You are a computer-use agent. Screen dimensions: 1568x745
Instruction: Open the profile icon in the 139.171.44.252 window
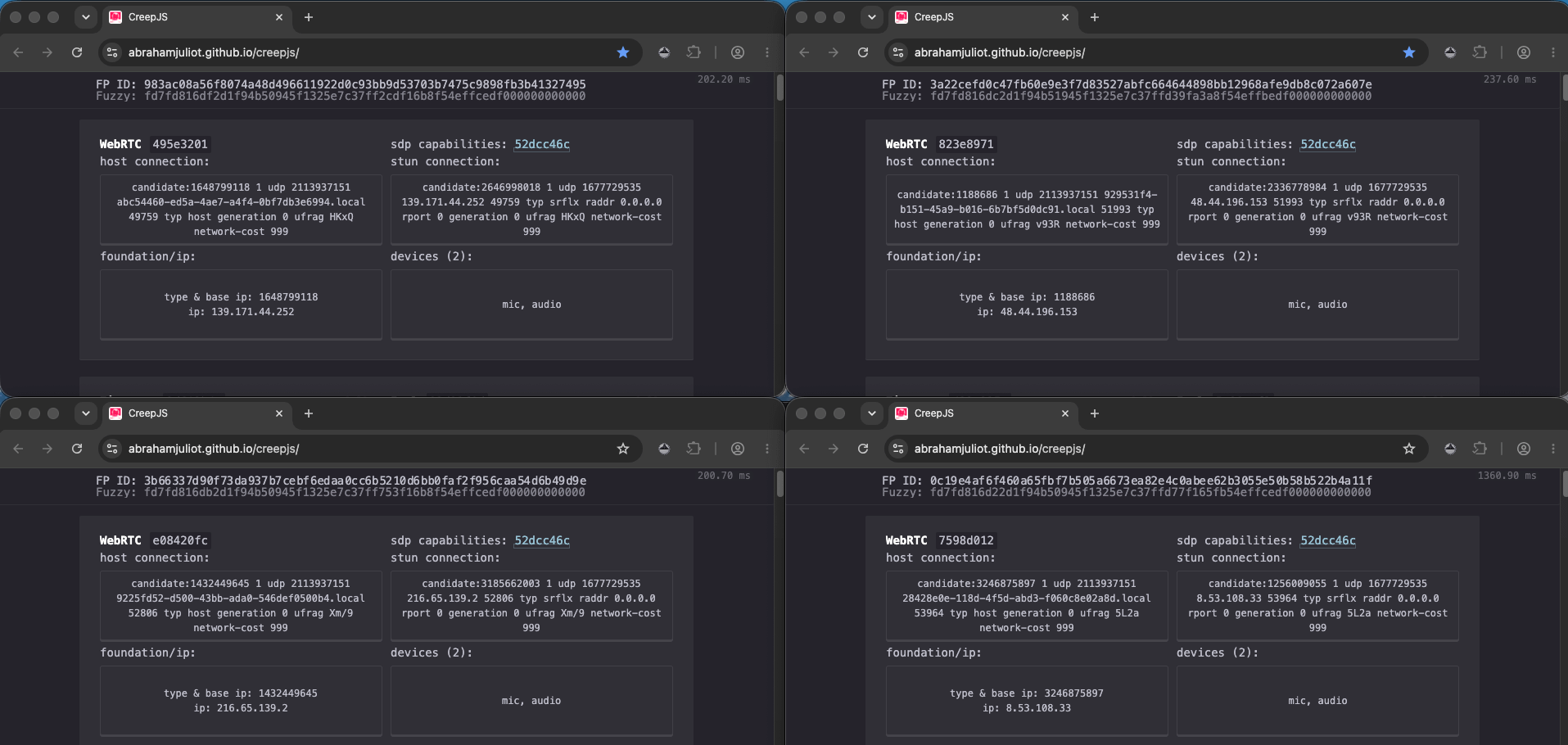738,52
